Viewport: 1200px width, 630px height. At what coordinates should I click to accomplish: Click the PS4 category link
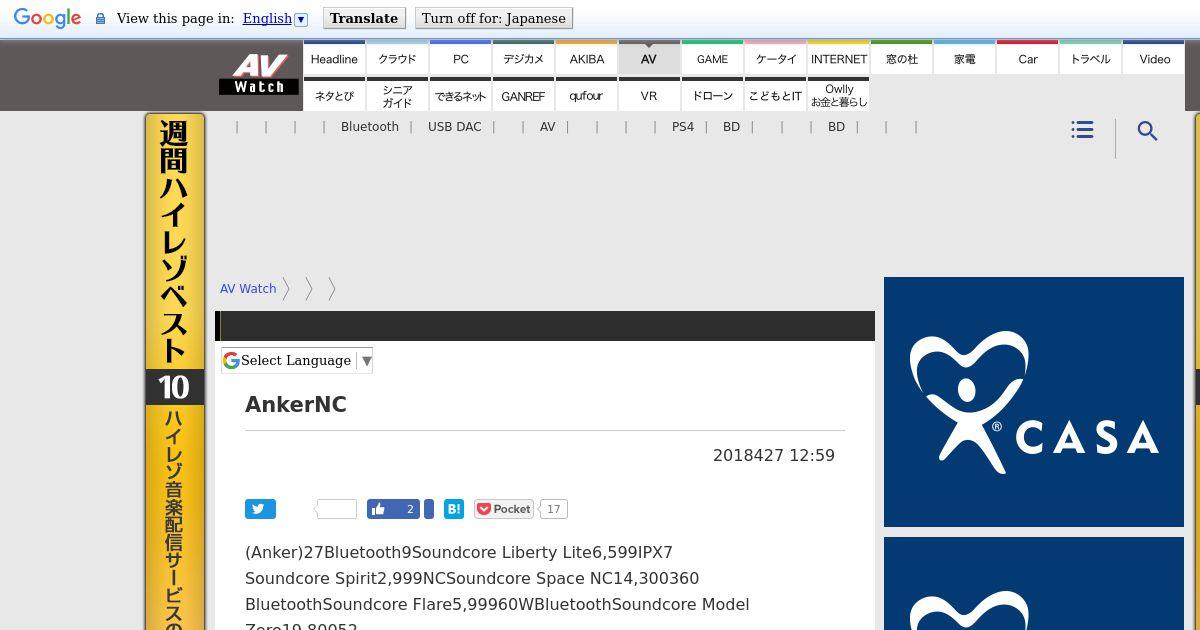coord(683,127)
